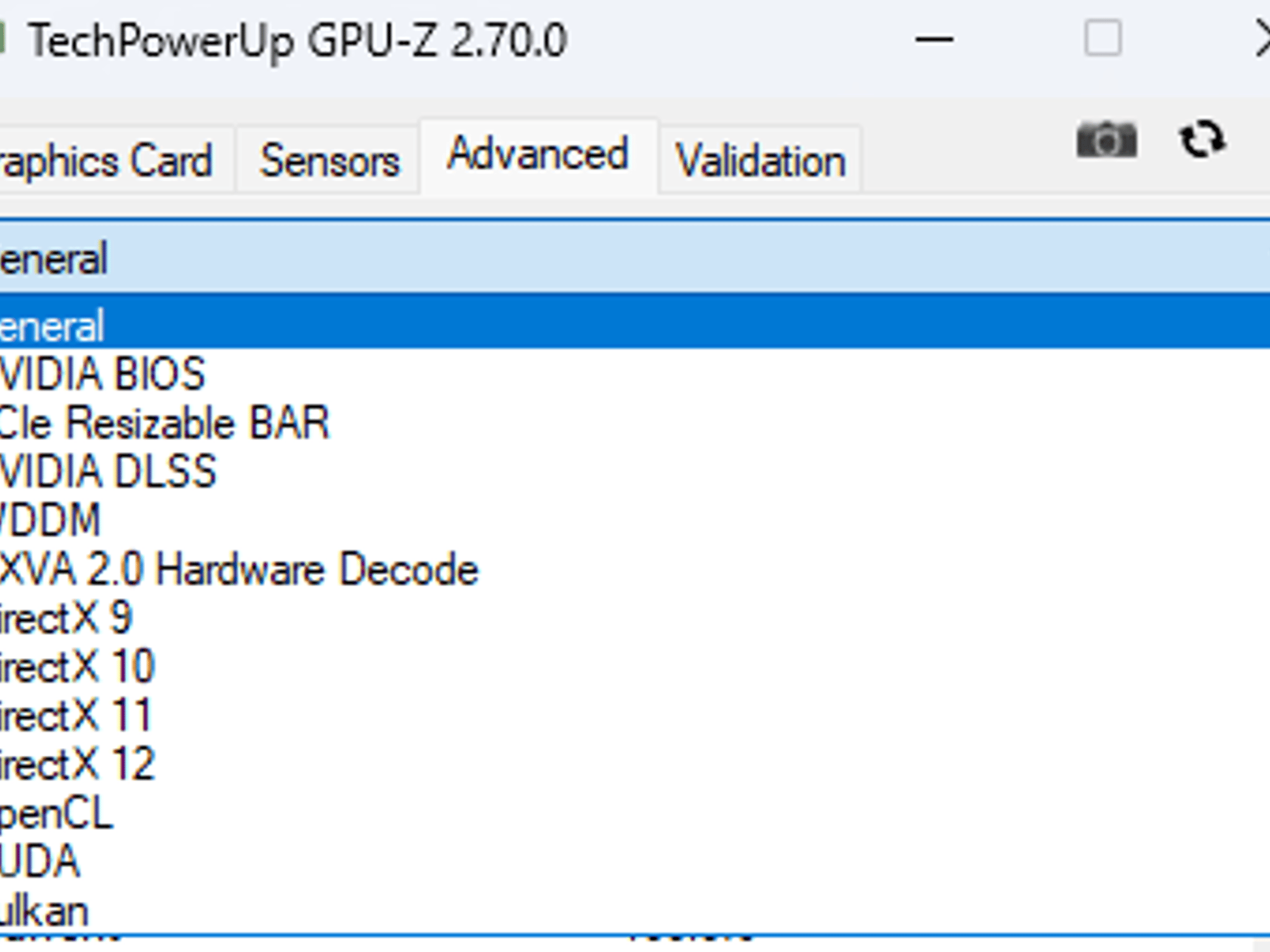Select the Advanced tab
Screen dimensions: 1270x952
click(538, 156)
